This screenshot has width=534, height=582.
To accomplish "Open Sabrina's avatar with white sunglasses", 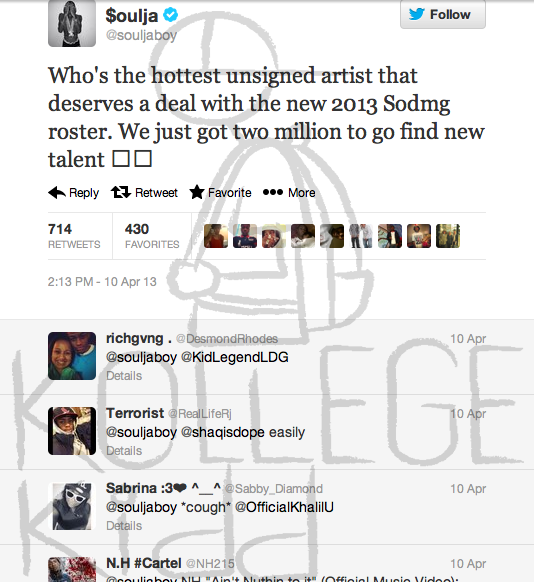I will [x=72, y=506].
